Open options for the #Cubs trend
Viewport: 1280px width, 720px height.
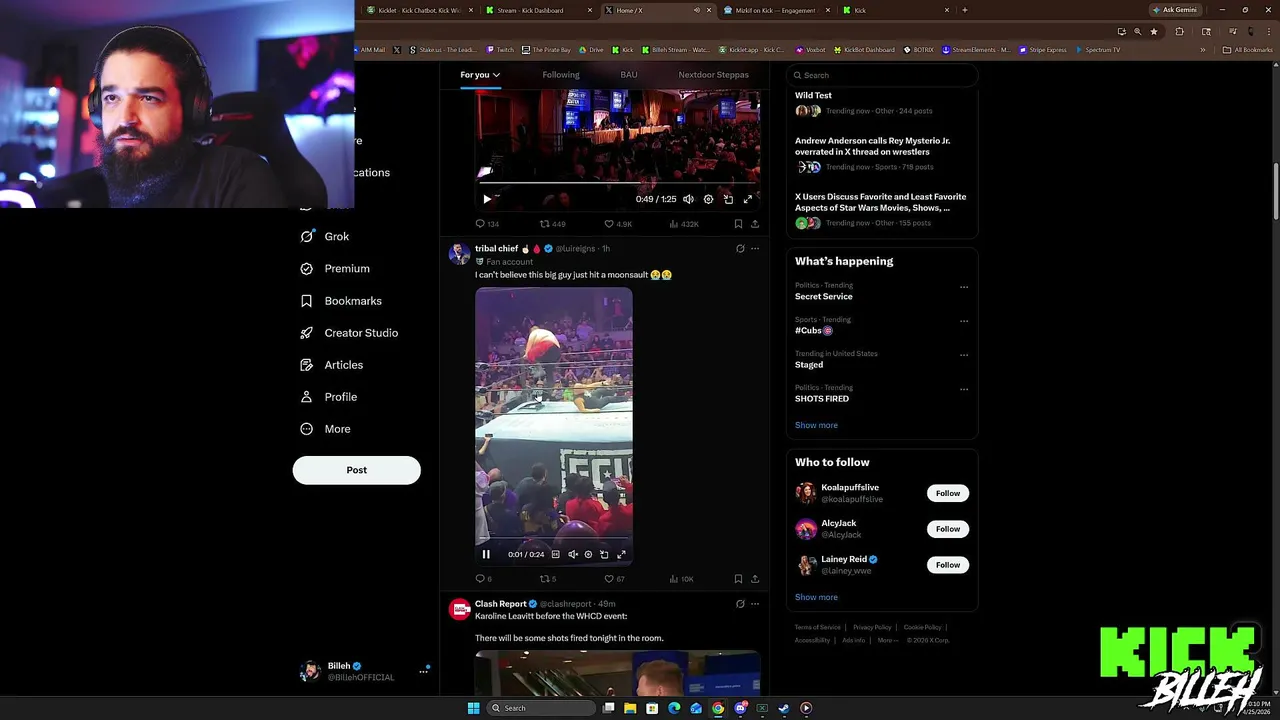(x=964, y=321)
